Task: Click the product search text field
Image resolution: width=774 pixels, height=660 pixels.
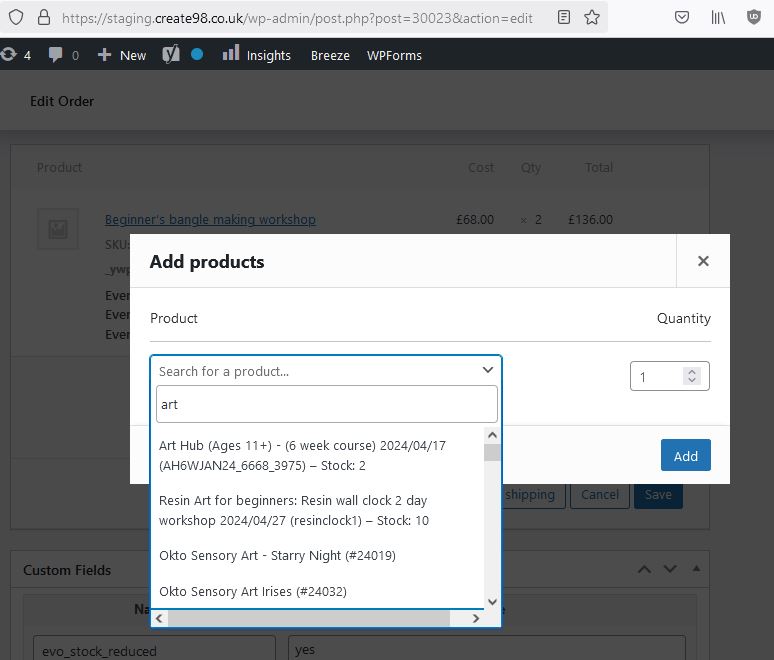Action: pos(326,404)
